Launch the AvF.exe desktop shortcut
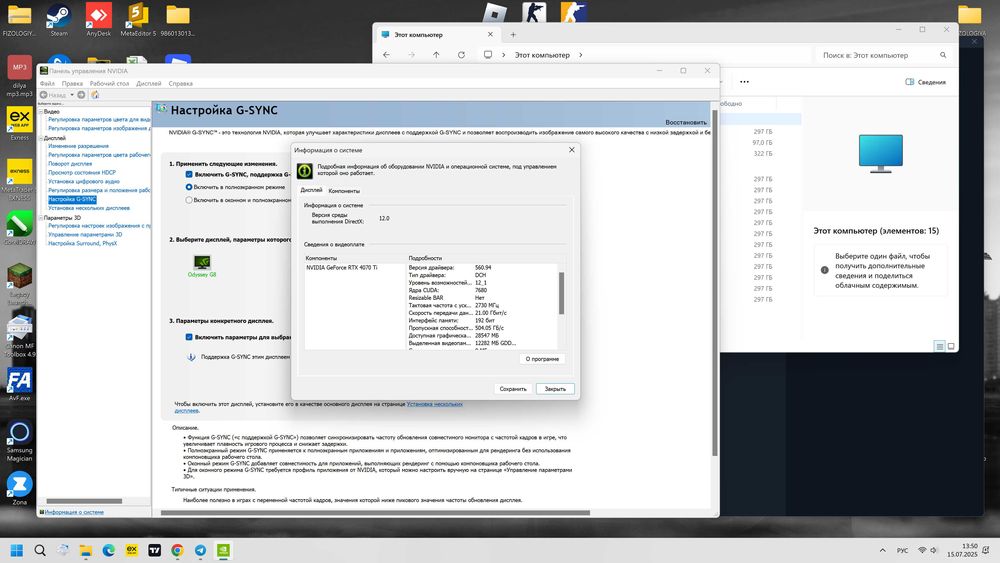1000x563 pixels. point(19,384)
